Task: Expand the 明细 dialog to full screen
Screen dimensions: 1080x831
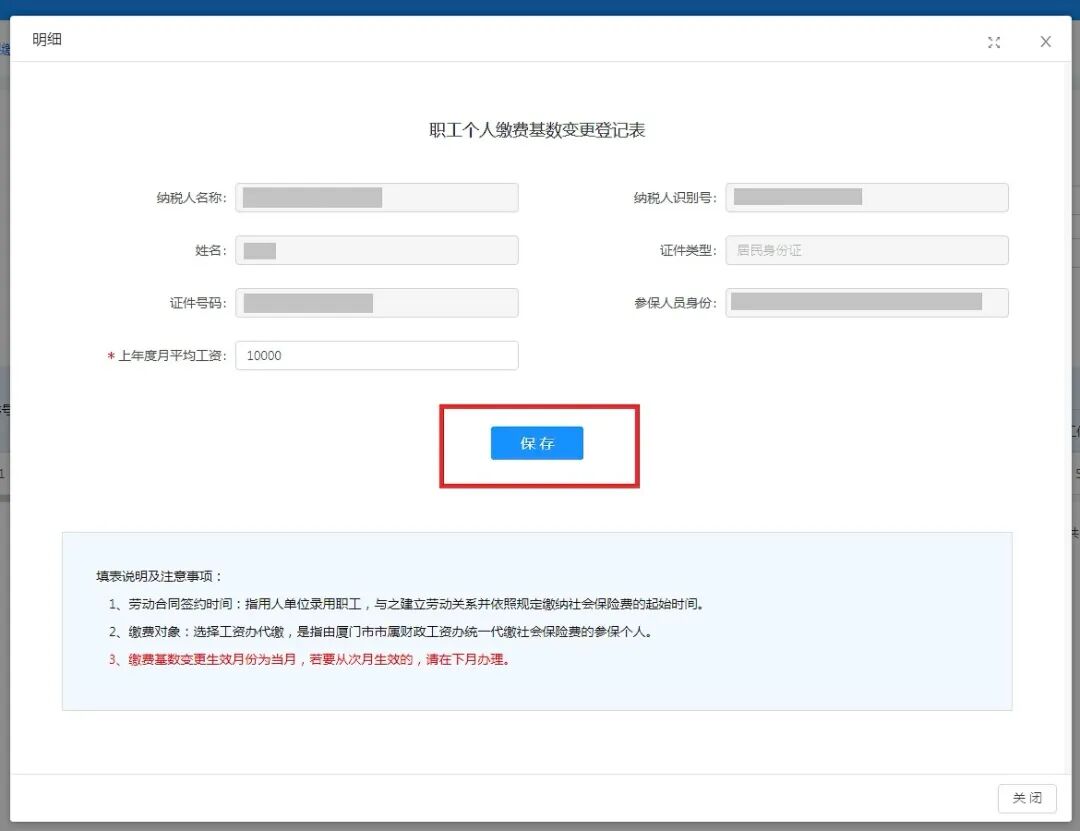Action: pyautogui.click(x=994, y=43)
